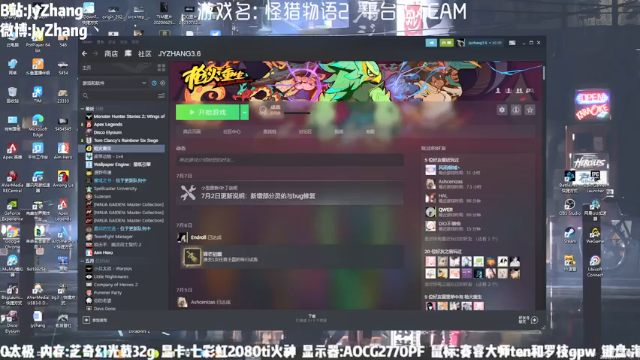Open downloads status in bottom bar
This screenshot has width=640, height=360.
tap(312, 318)
